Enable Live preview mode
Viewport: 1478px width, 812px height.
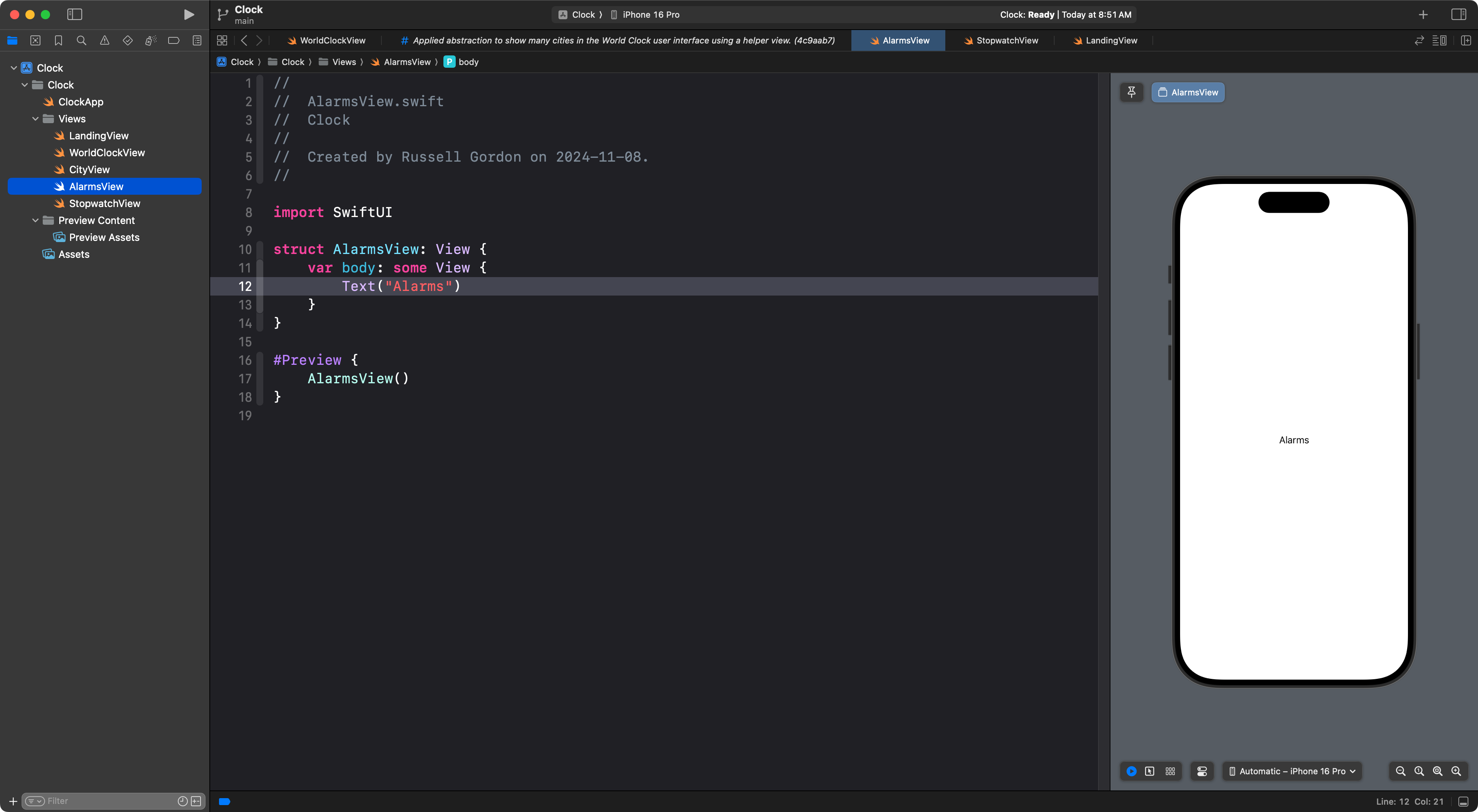pos(1132,771)
